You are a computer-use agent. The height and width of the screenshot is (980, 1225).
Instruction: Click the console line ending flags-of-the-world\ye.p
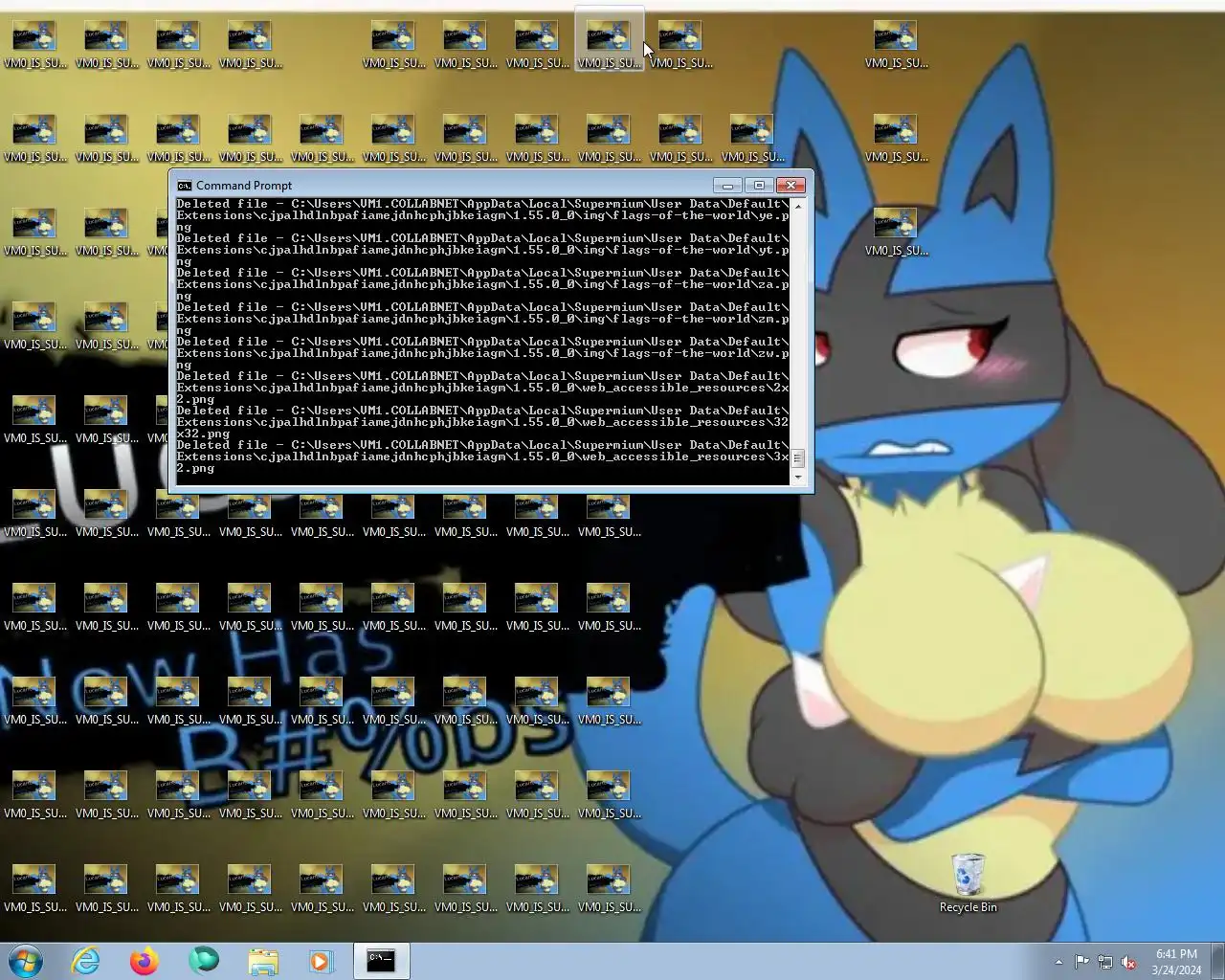(482, 215)
